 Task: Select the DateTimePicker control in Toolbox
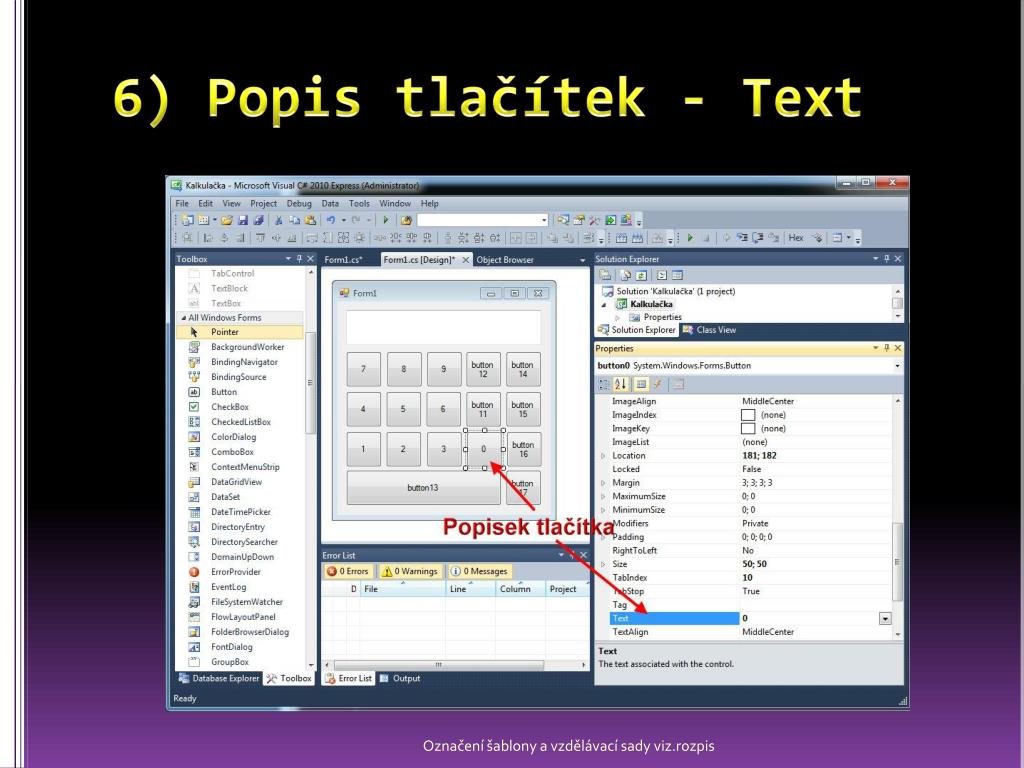click(x=240, y=512)
